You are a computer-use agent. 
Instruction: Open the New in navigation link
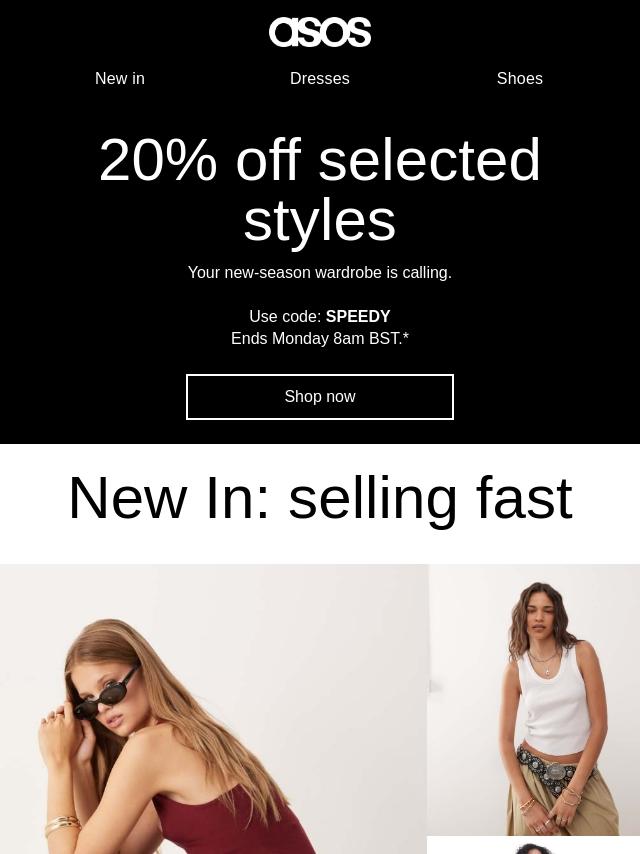coord(120,78)
